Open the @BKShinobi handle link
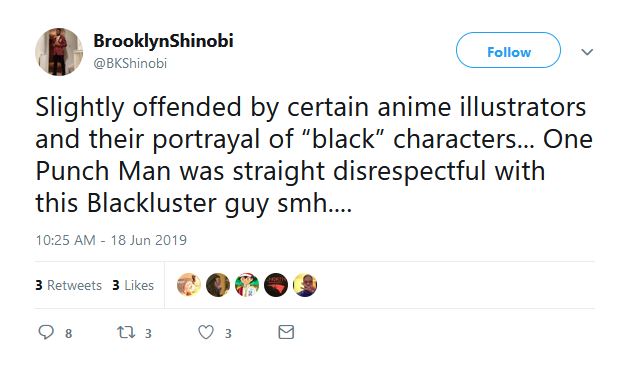 click(130, 63)
